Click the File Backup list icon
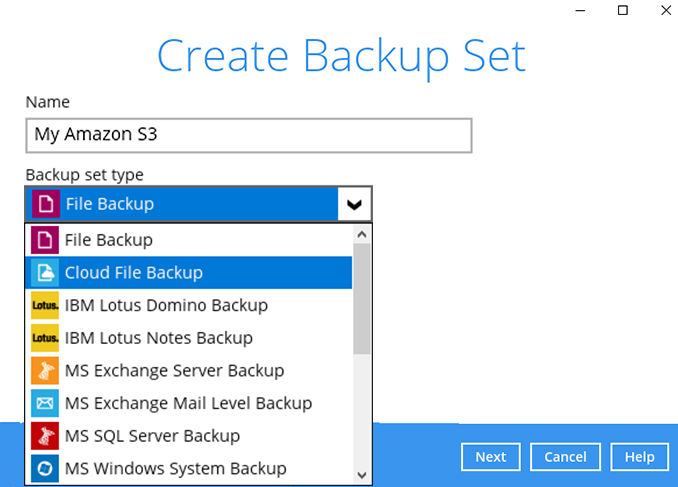The width and height of the screenshot is (678, 487). pyautogui.click(x=45, y=240)
